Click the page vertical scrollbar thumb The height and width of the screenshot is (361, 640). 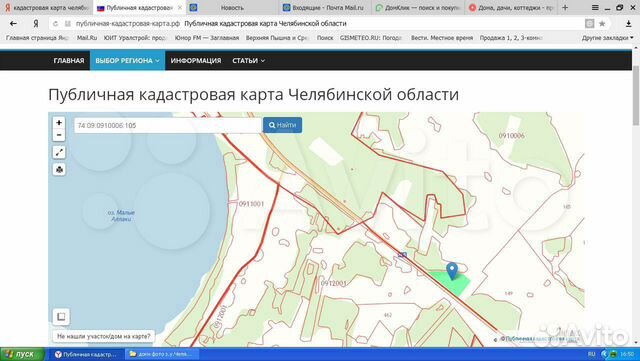point(636,96)
